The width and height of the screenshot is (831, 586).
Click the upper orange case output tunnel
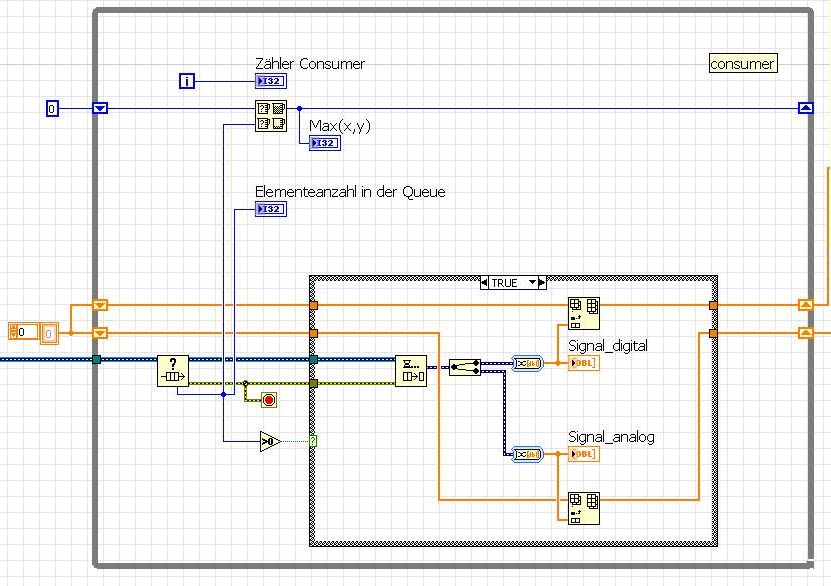[713, 305]
